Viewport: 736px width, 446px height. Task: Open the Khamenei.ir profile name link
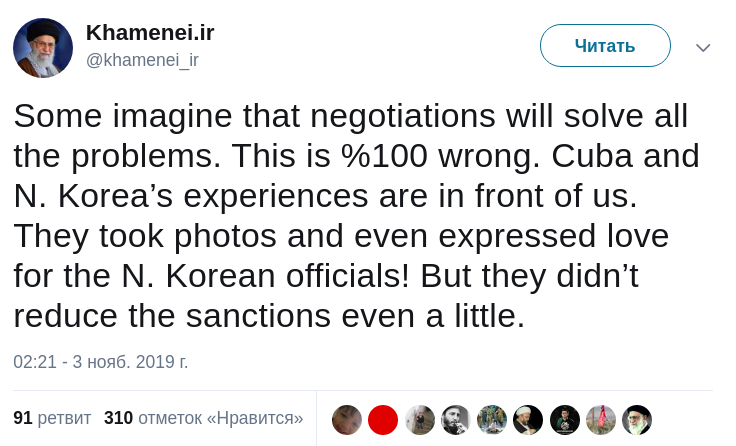point(150,33)
